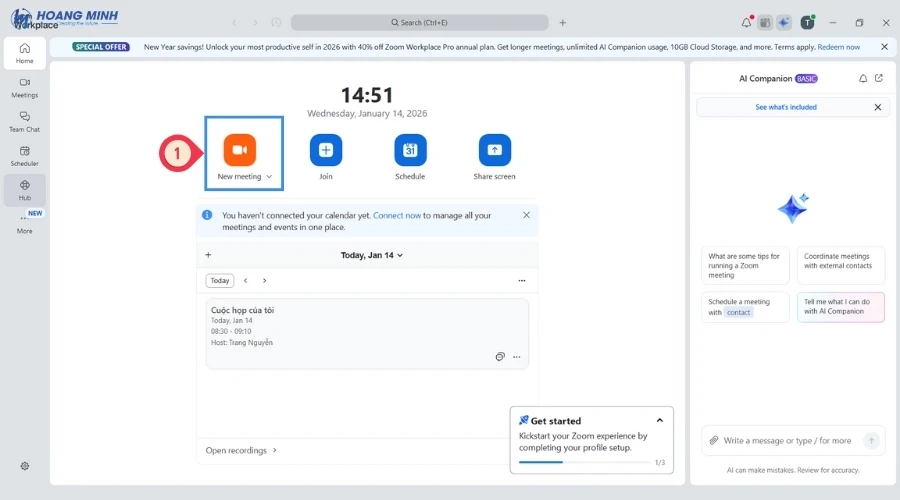
Task: Click the Join meeting icon
Action: 325,150
